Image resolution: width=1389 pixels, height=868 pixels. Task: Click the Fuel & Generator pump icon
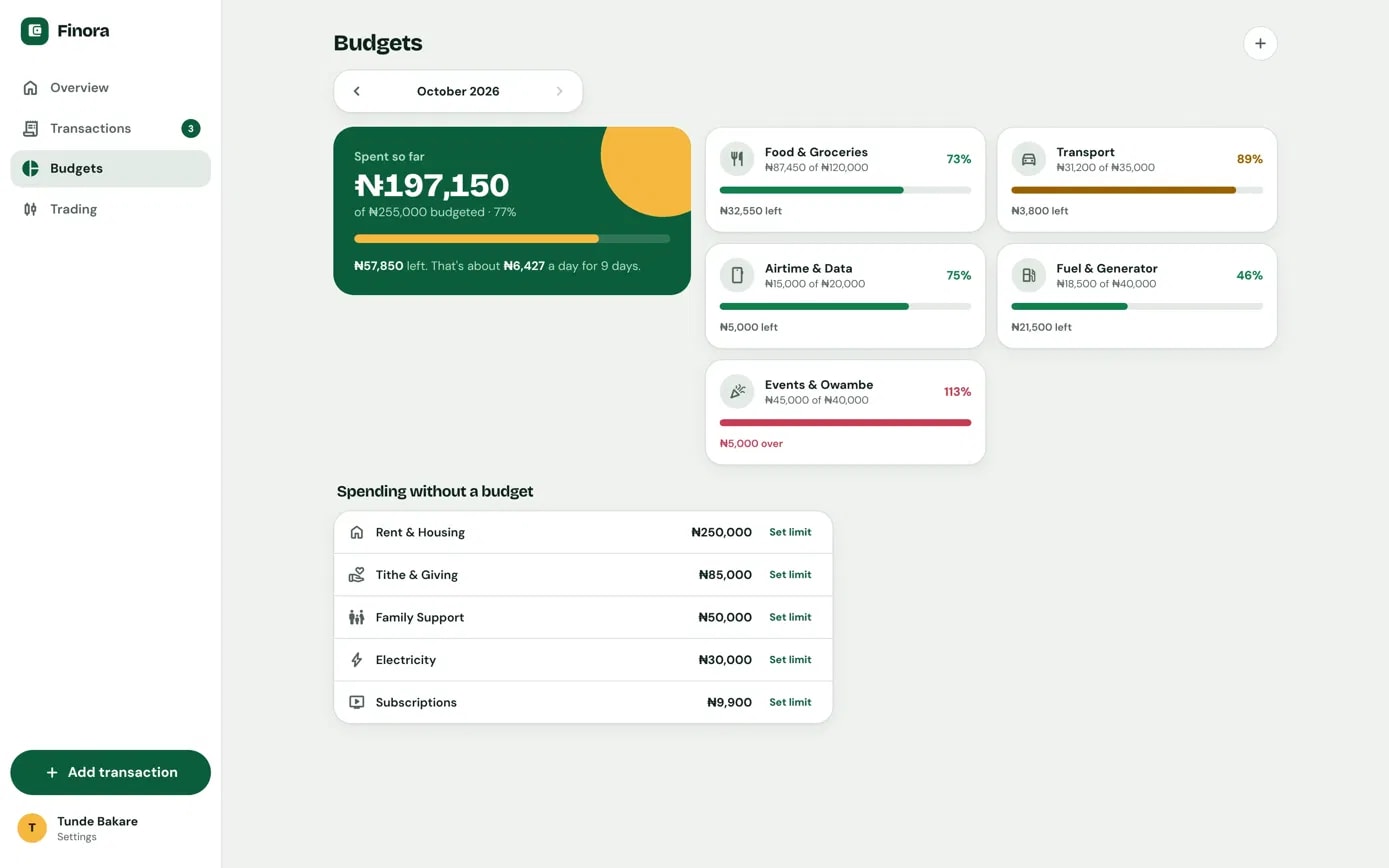pyautogui.click(x=1028, y=275)
